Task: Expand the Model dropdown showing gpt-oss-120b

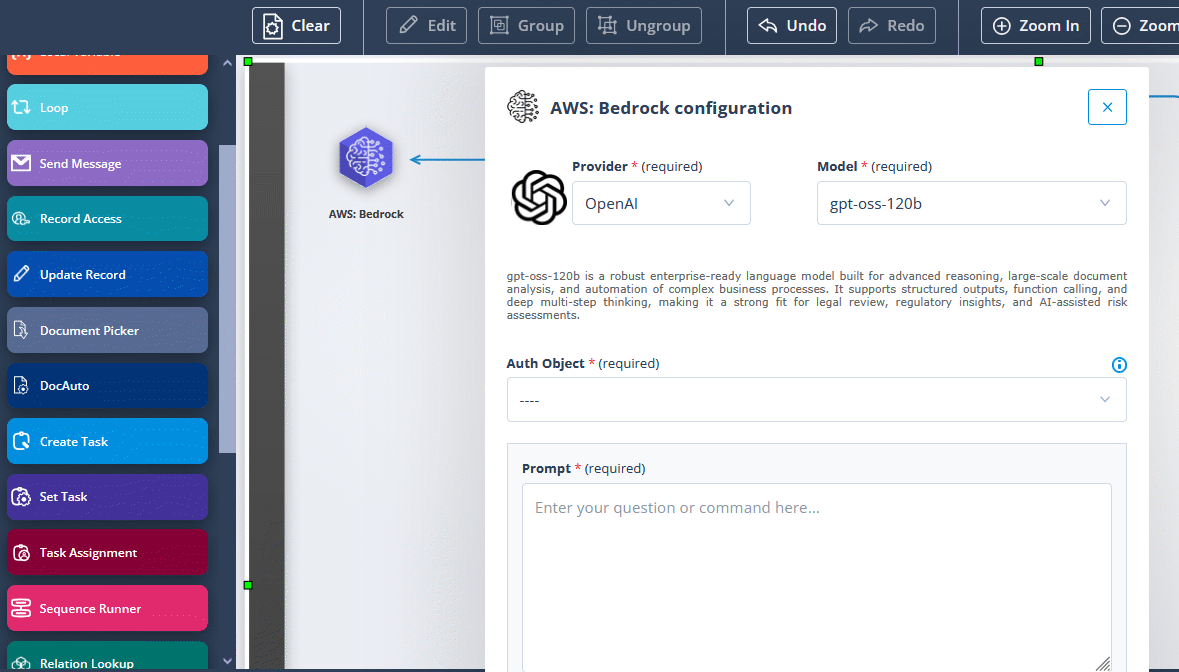Action: coord(971,203)
